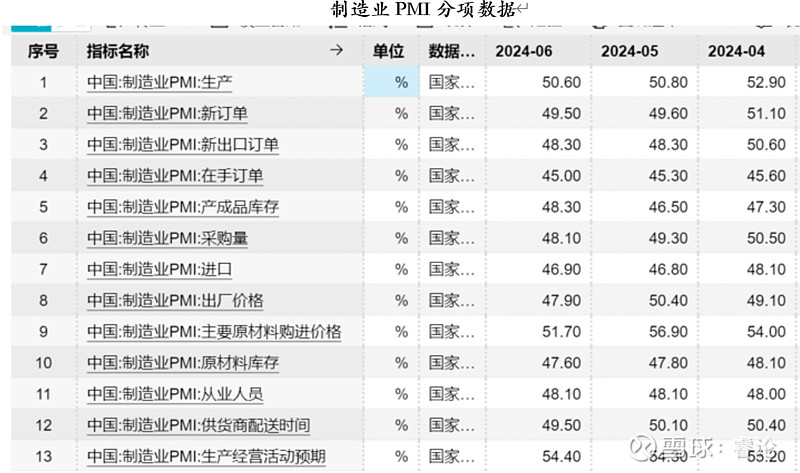Click the truncated 数据… column header
This screenshot has width=800, height=473.
450,51
